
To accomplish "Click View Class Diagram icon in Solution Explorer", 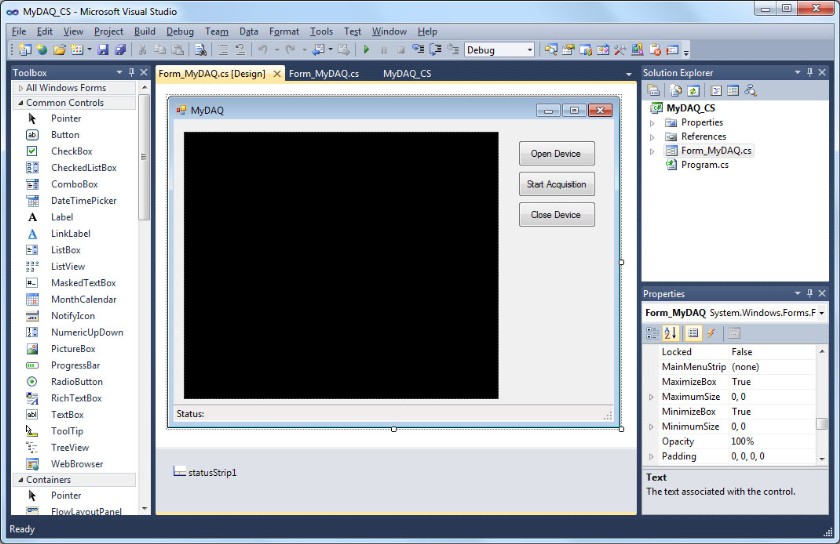I will [751, 91].
